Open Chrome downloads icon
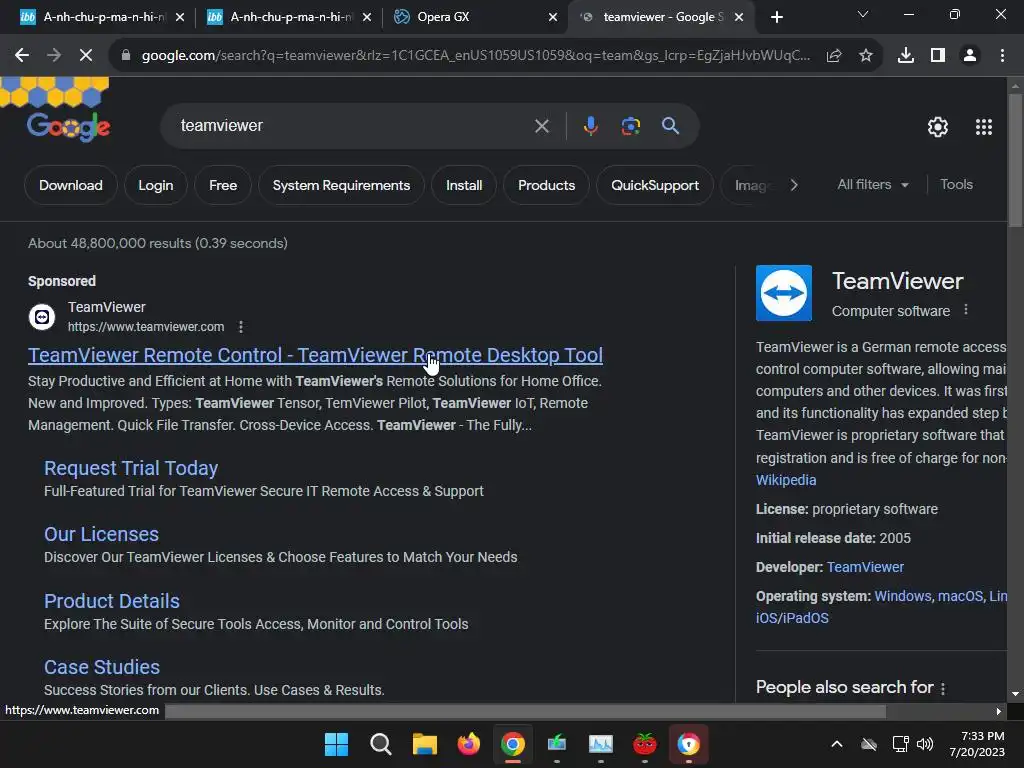Image resolution: width=1024 pixels, height=768 pixels. (x=906, y=56)
